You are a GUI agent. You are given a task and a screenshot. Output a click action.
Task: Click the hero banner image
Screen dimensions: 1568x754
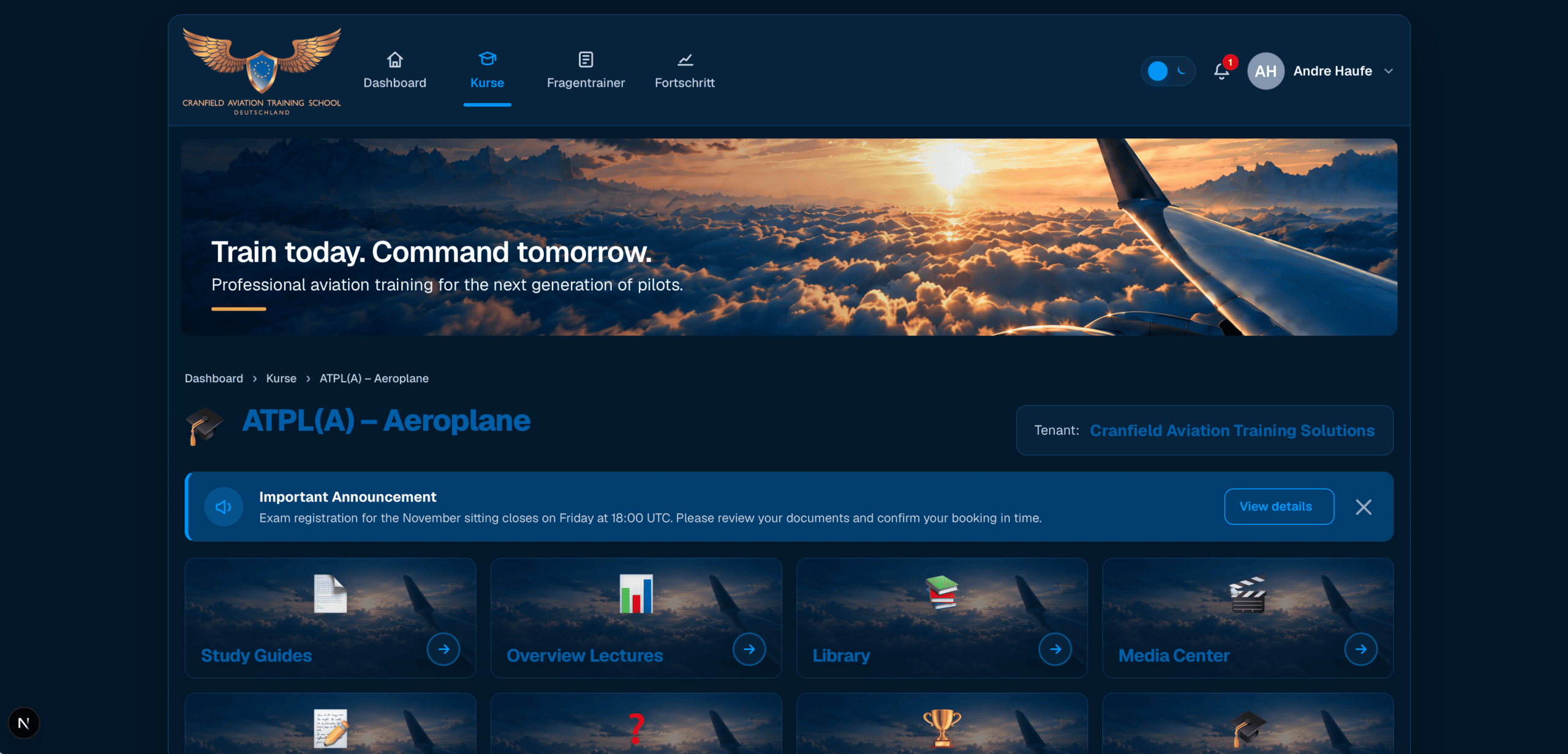tap(789, 236)
